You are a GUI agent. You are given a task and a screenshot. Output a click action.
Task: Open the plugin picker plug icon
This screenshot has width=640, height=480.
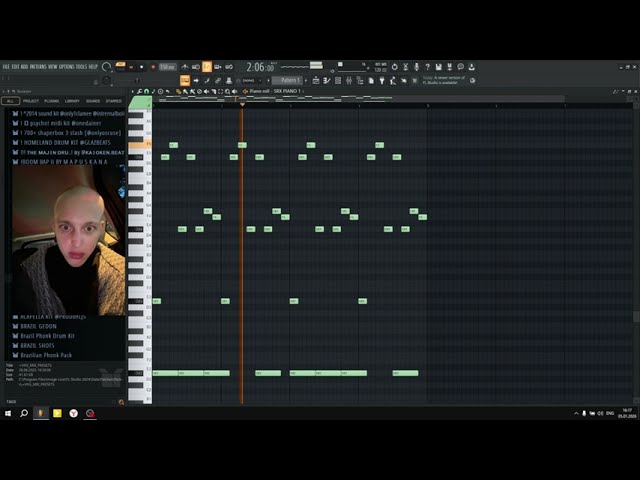point(382,80)
